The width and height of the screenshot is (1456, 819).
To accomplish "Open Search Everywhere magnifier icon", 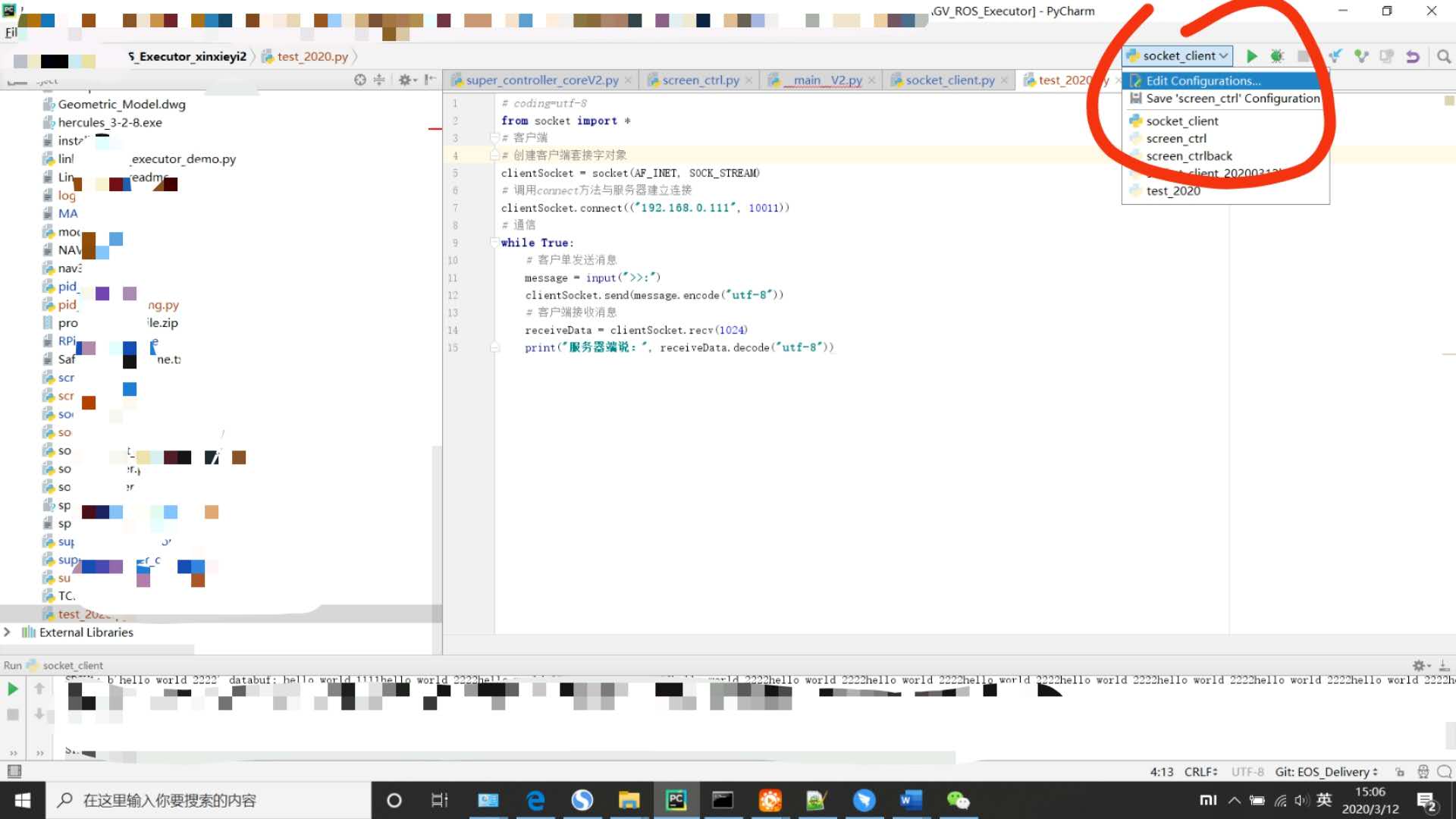I will [x=1443, y=56].
